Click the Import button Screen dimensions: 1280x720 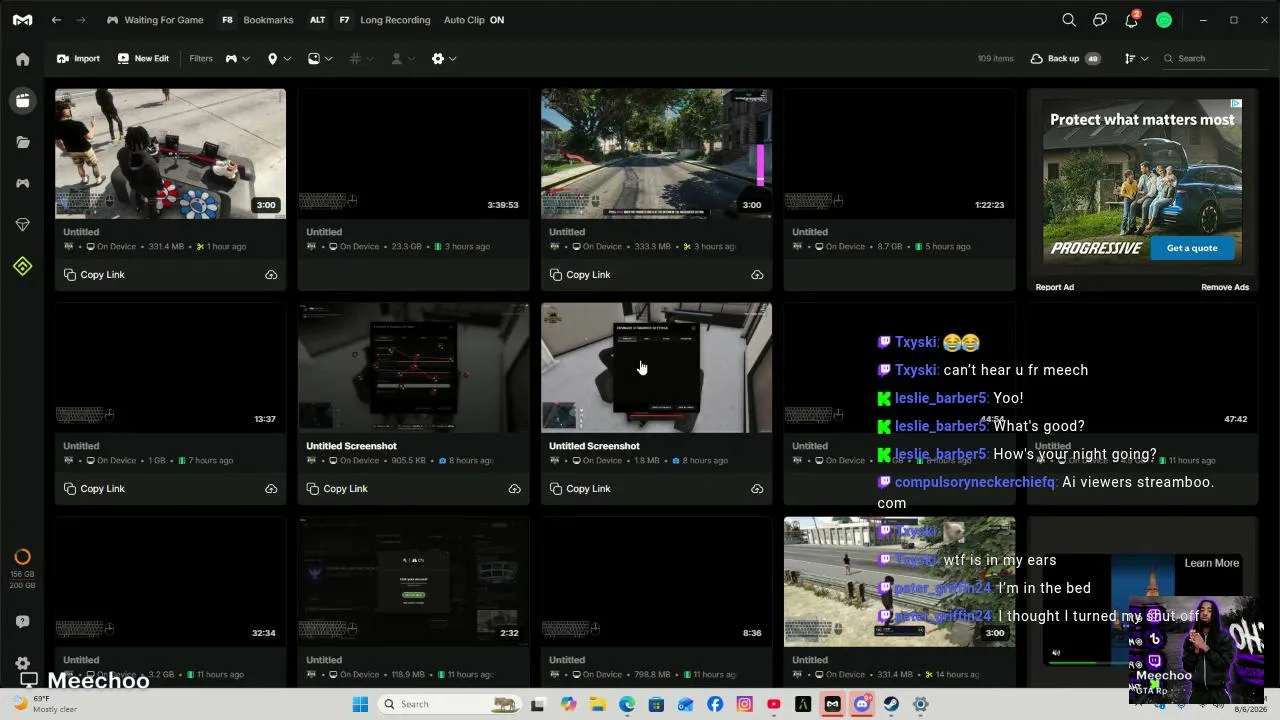78,59
